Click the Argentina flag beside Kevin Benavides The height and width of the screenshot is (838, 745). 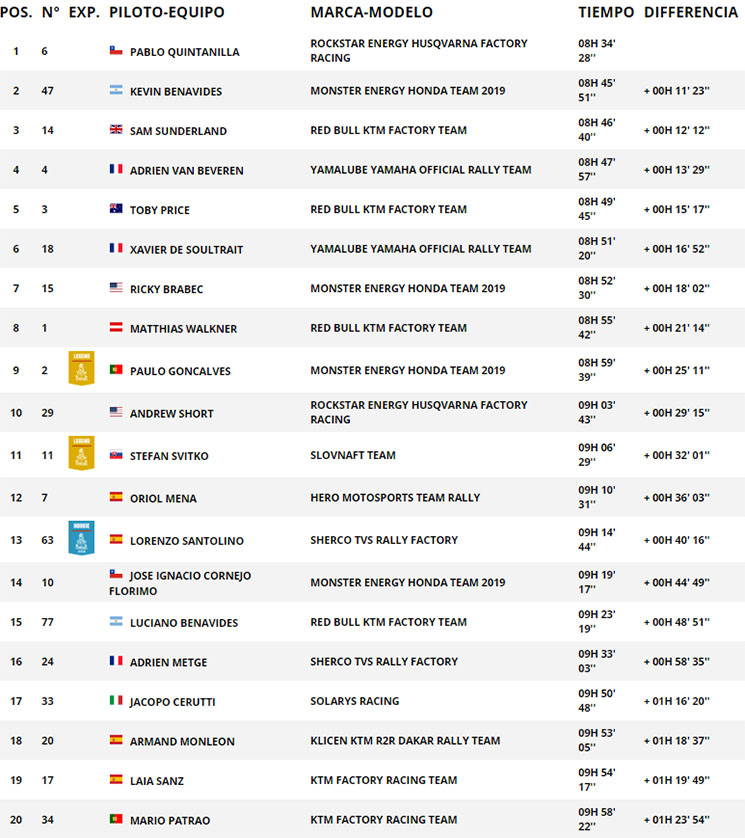(x=116, y=90)
